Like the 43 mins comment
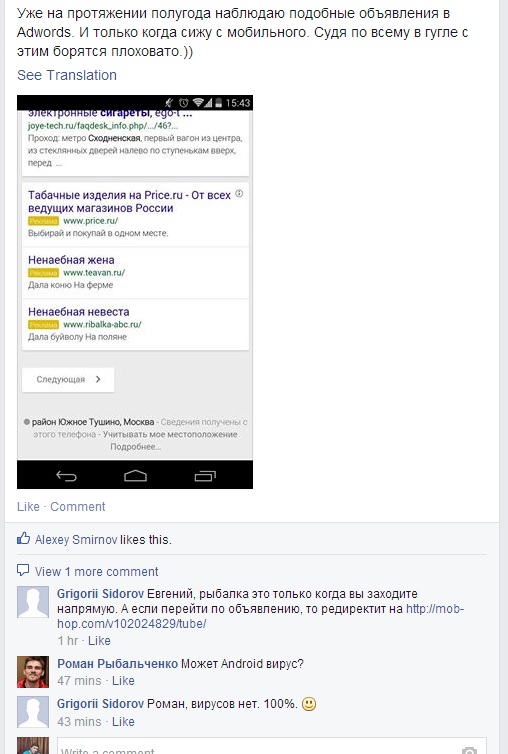Viewport: 508px width, 754px height. pos(123,721)
